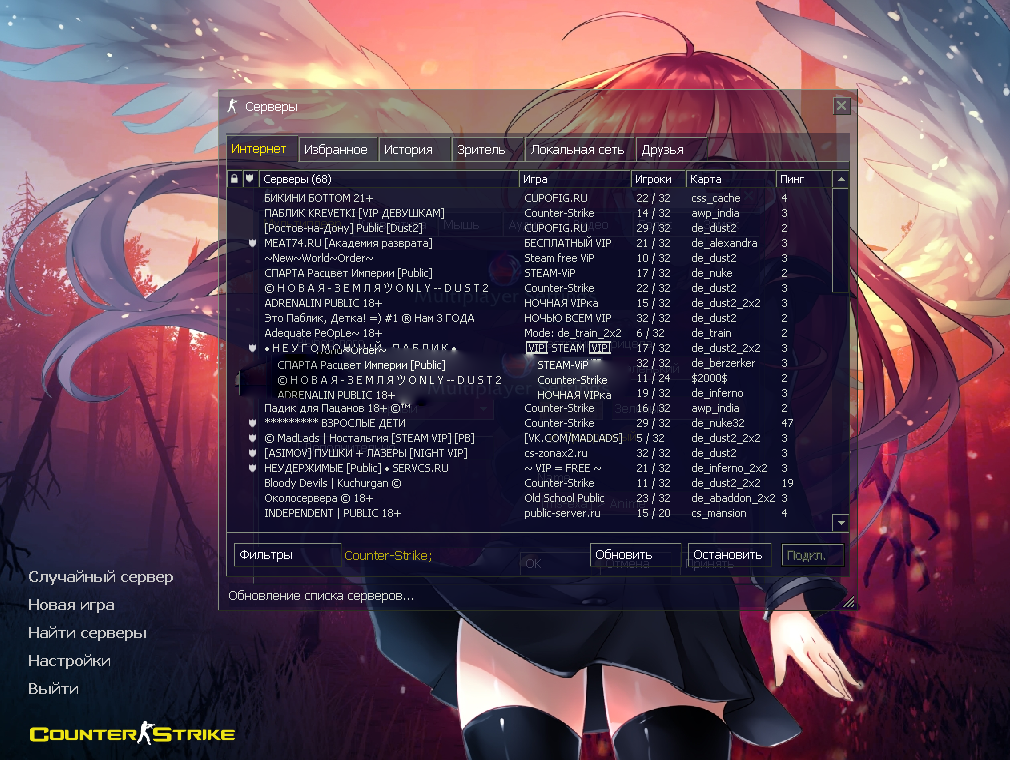Click the shield icon beside ASIMOV server row

pos(253,453)
